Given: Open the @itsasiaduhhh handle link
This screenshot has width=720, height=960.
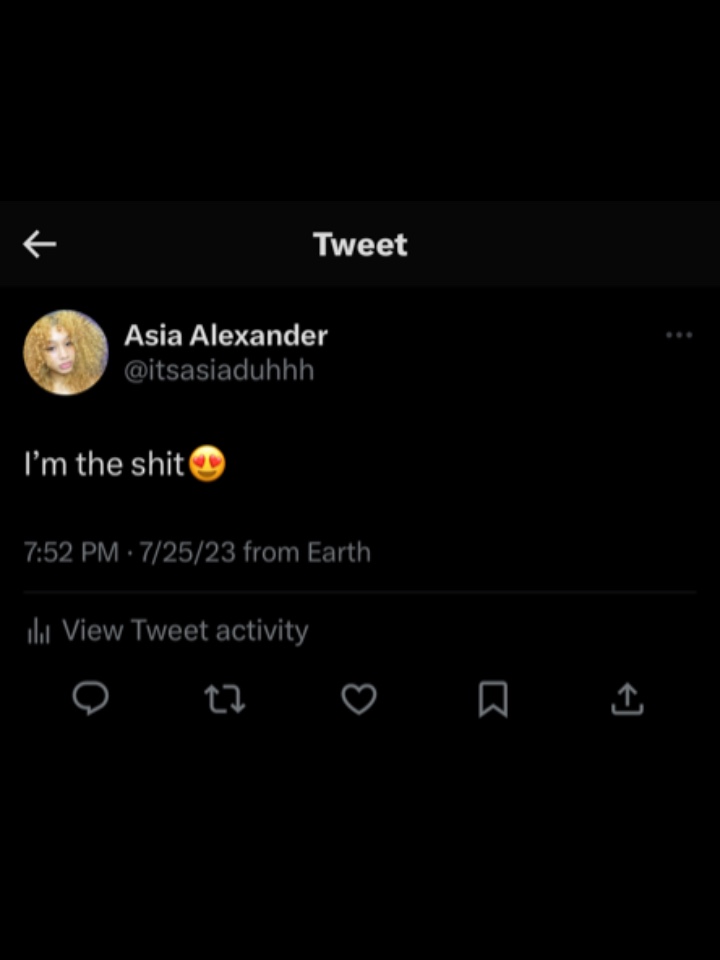Looking at the screenshot, I should pyautogui.click(x=219, y=371).
